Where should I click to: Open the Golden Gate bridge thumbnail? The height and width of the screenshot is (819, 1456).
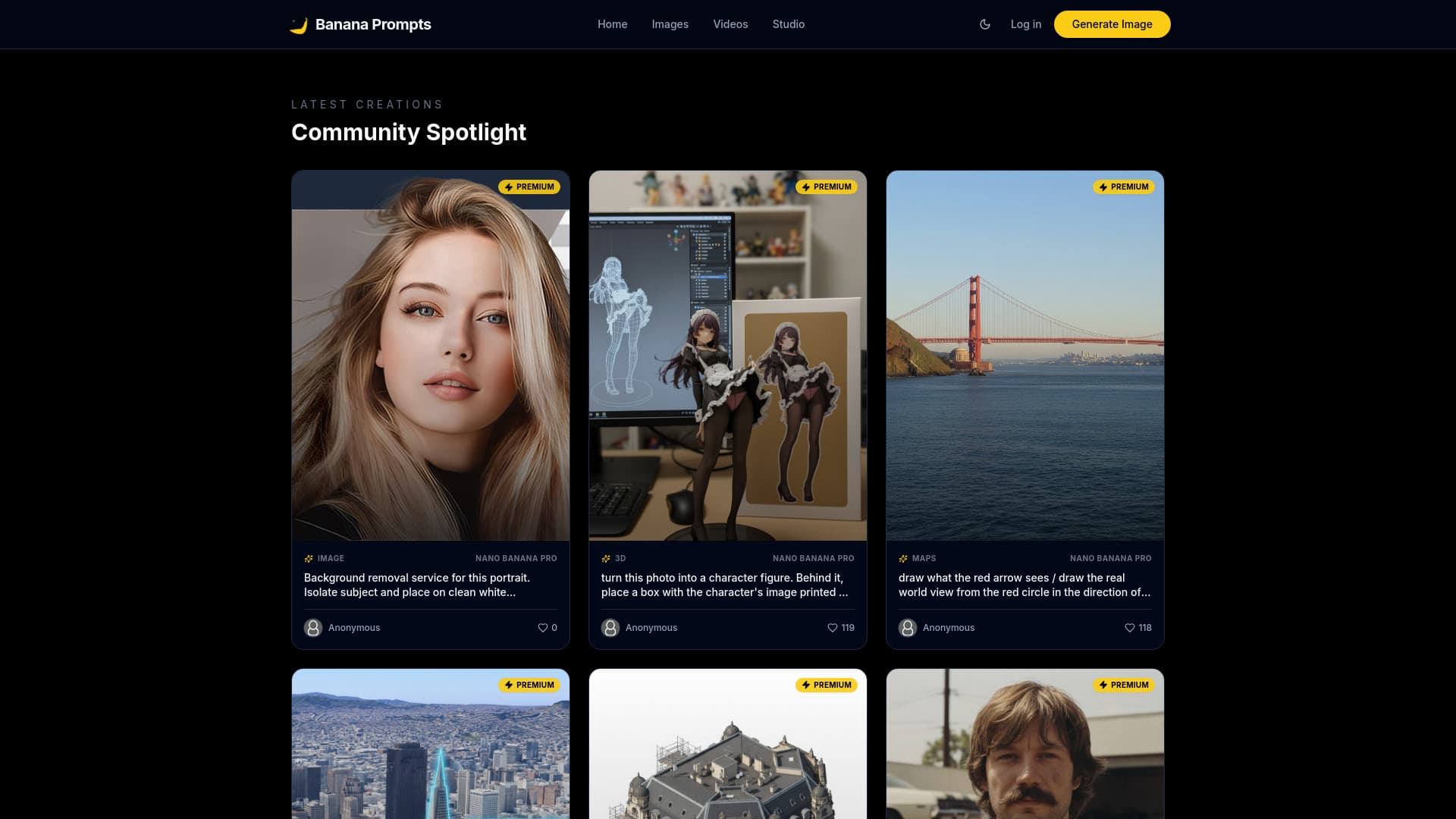pos(1025,356)
